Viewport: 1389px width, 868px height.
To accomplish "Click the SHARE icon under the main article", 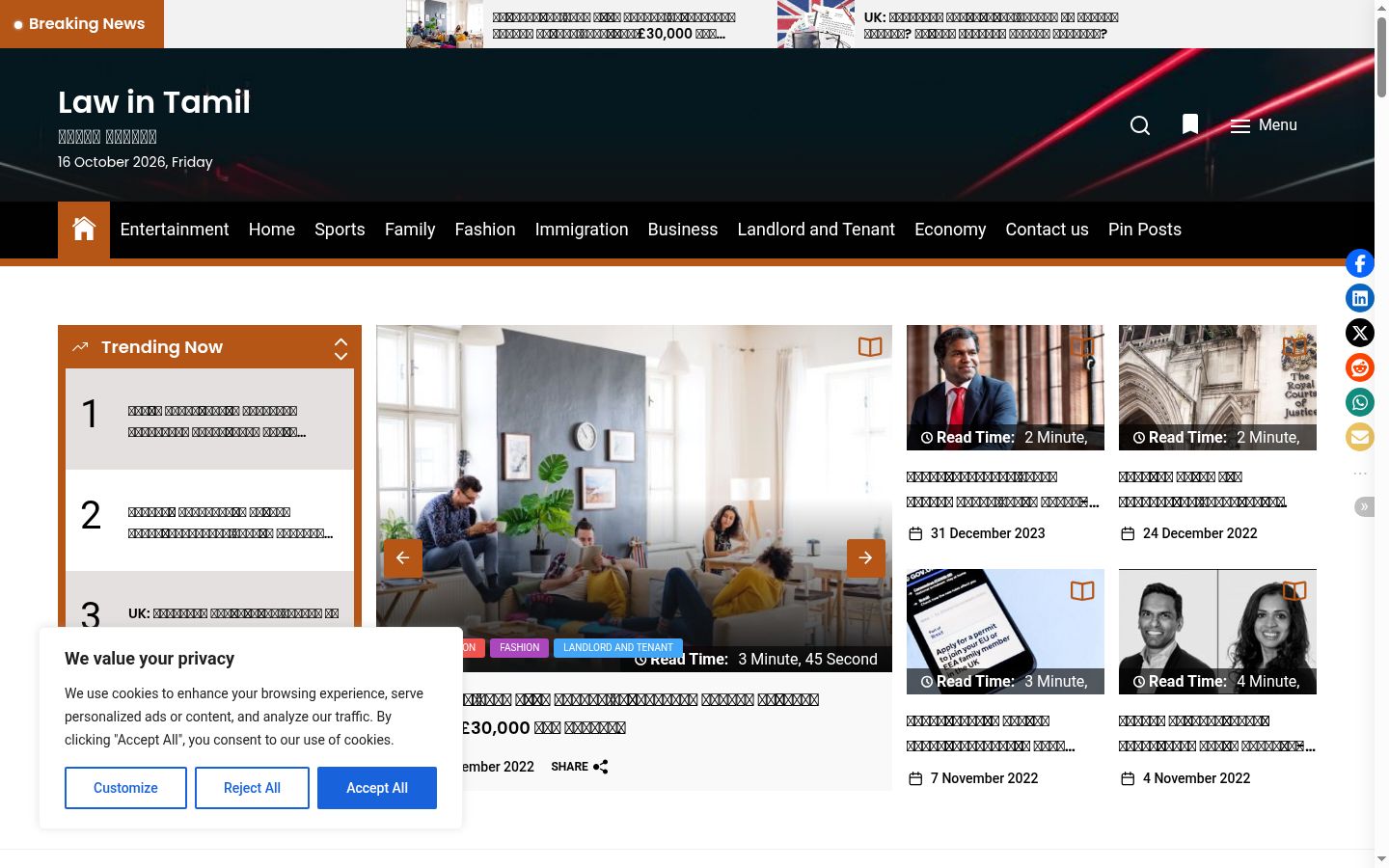I will (x=600, y=767).
